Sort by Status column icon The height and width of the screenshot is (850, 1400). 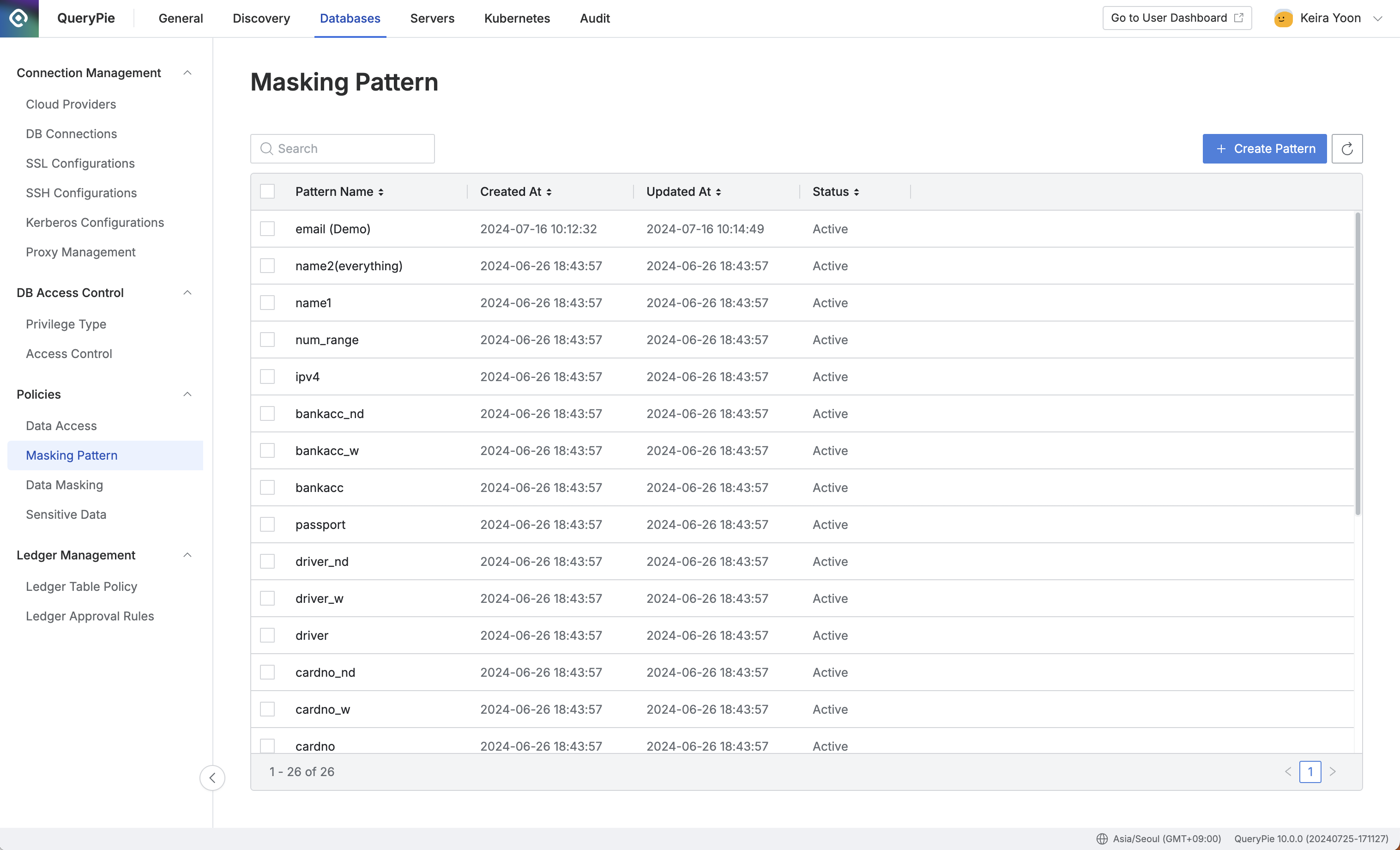pyautogui.click(x=856, y=192)
